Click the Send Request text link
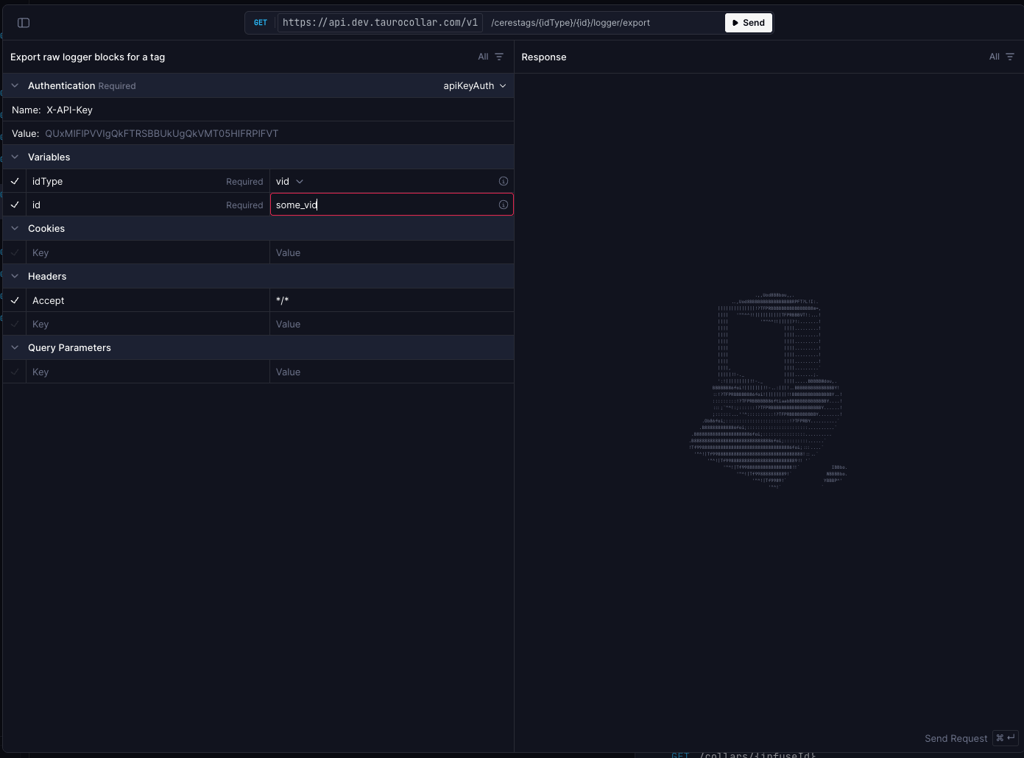The width and height of the screenshot is (1024, 758). (x=955, y=738)
